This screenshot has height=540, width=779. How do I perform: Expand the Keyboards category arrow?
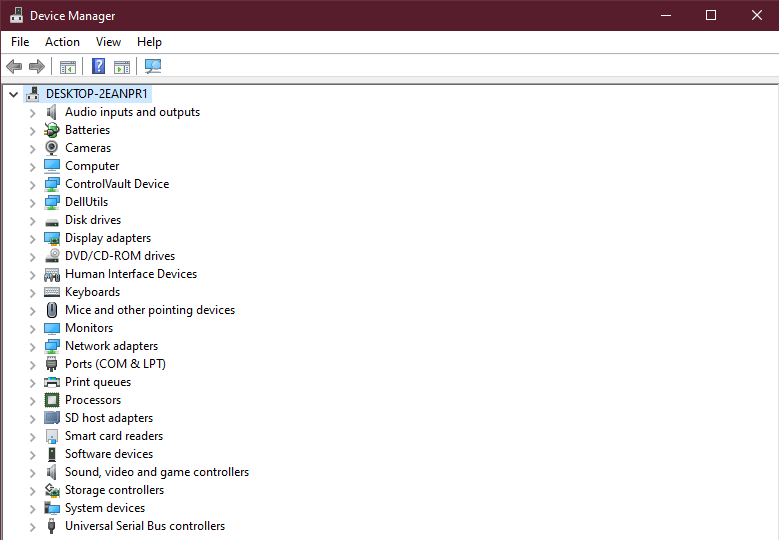(x=32, y=293)
